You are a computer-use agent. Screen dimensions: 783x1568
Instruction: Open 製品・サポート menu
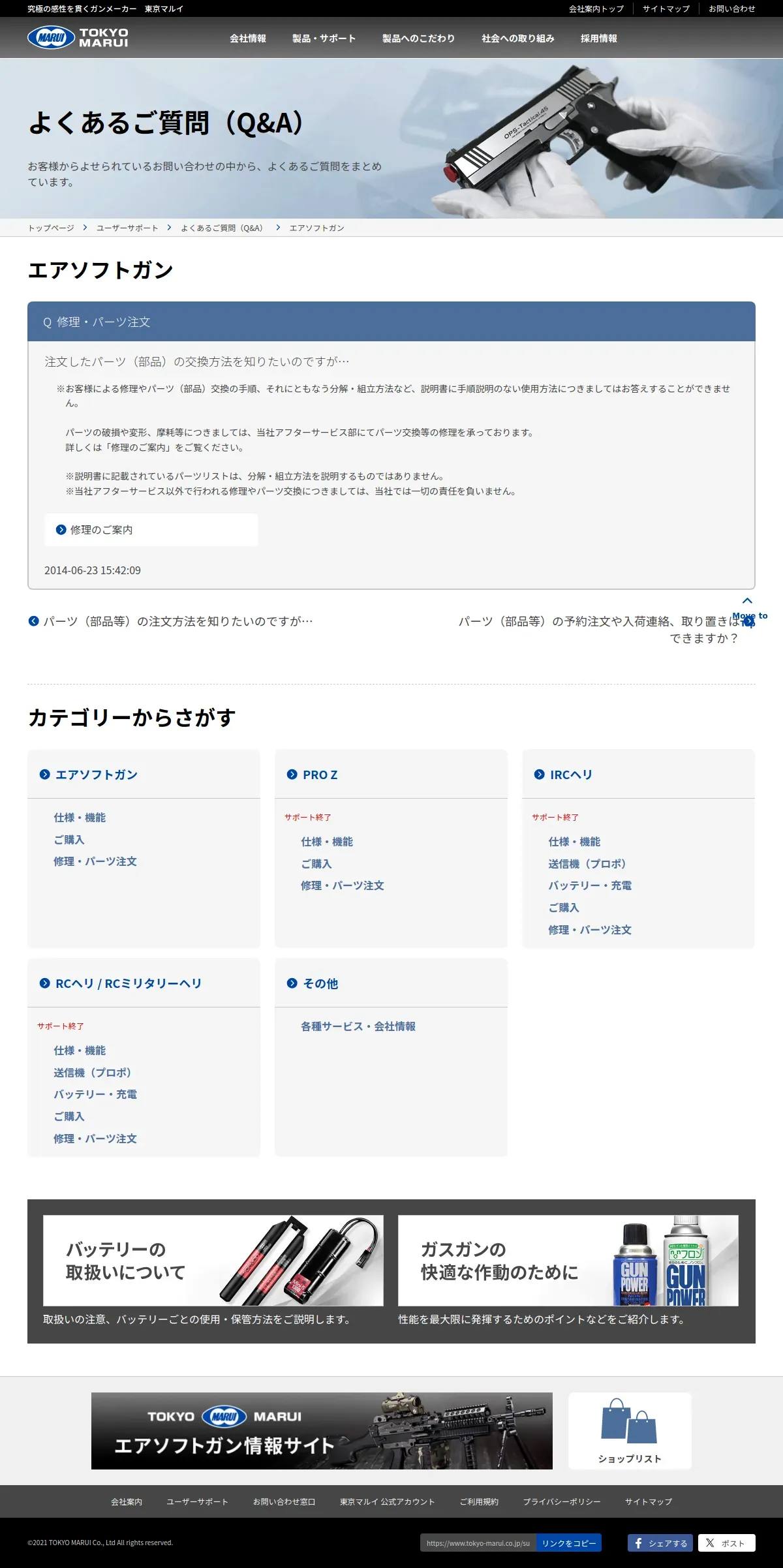pyautogui.click(x=324, y=38)
